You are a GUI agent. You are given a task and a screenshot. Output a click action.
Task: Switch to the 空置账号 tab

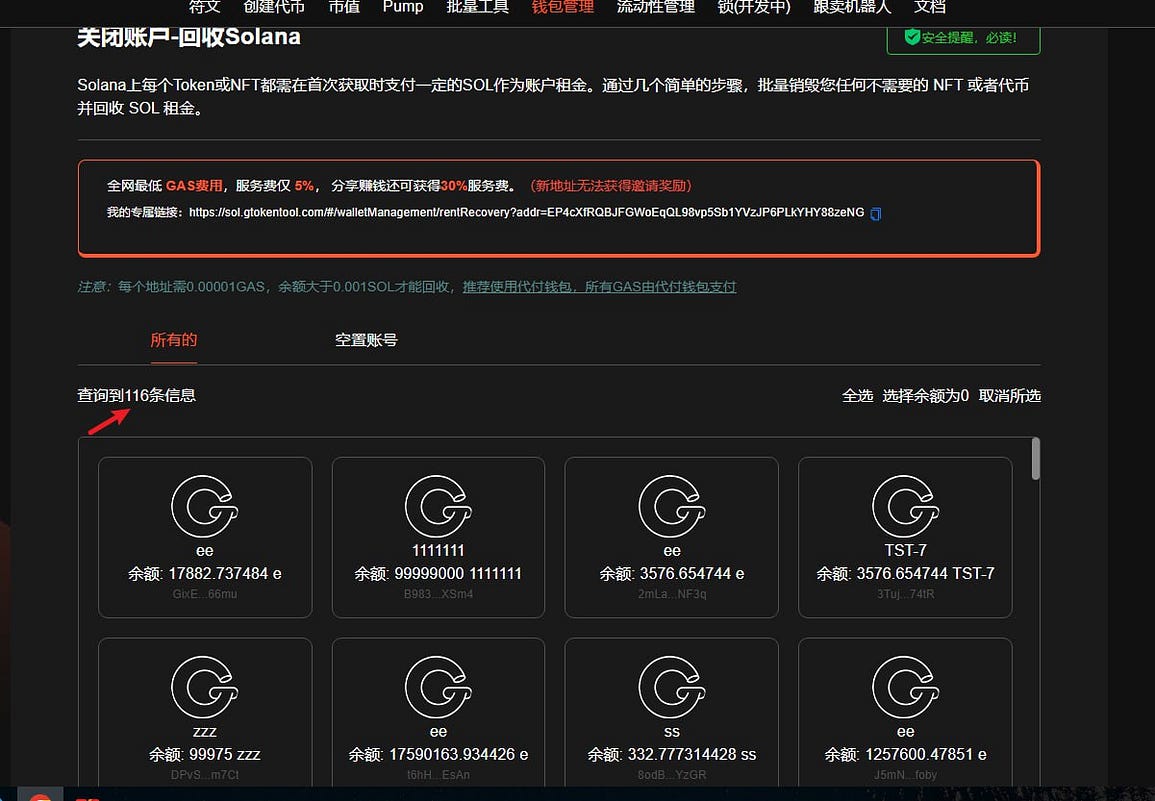tap(366, 340)
